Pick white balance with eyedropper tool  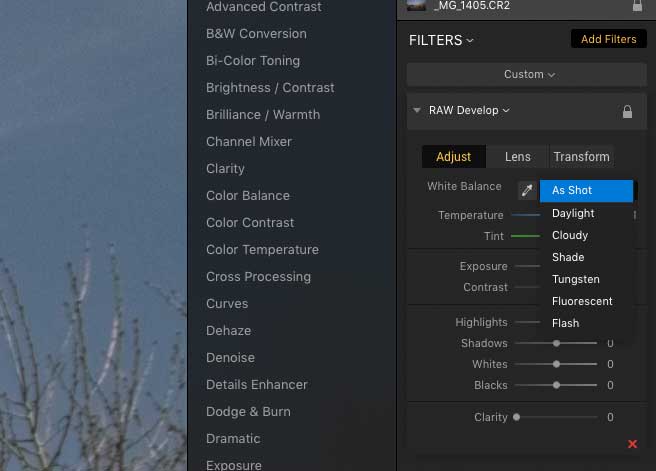click(527, 190)
